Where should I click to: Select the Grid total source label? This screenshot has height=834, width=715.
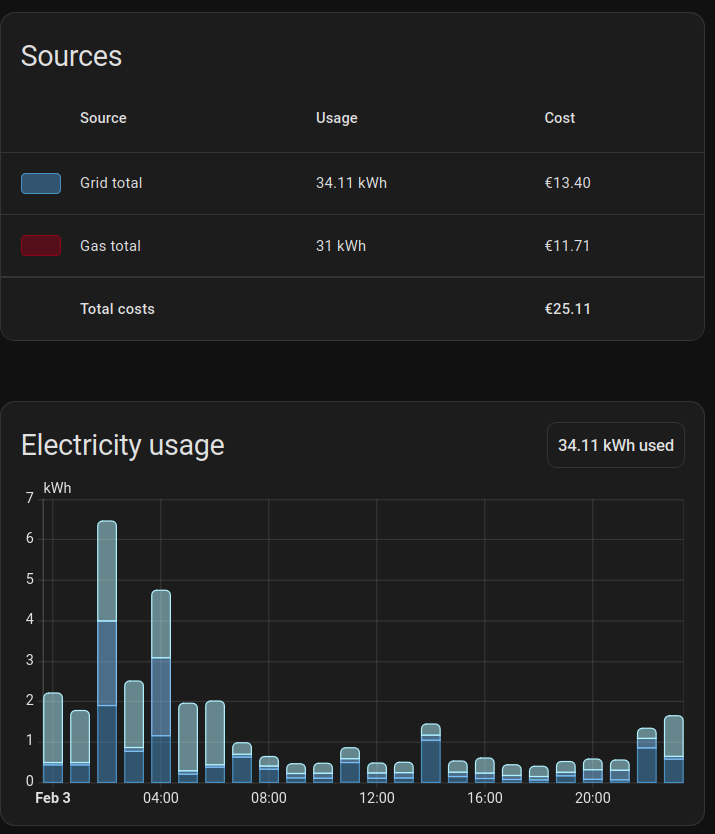tap(111, 183)
